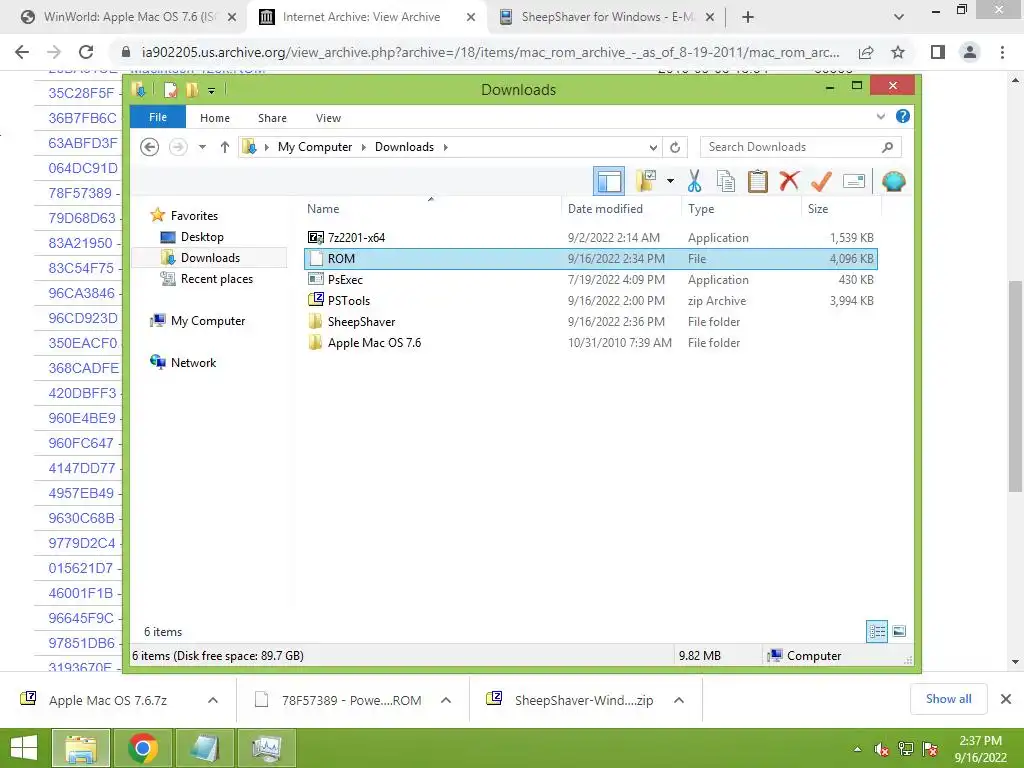Click the Copy icon in toolbar

726,181
